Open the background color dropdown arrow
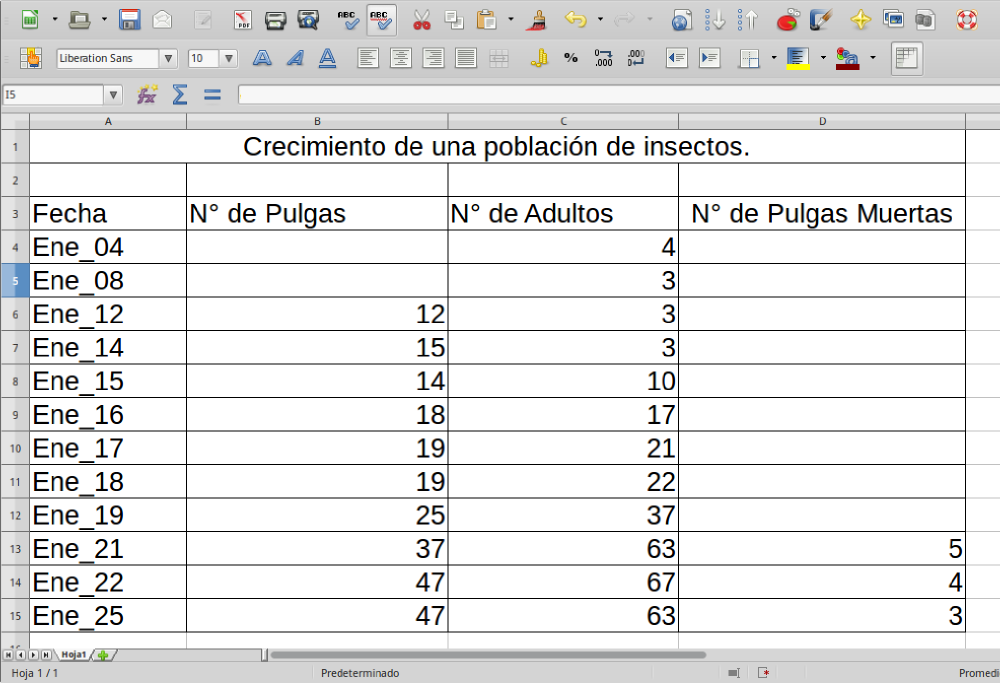This screenshot has height=683, width=1000. pyautogui.click(x=823, y=58)
